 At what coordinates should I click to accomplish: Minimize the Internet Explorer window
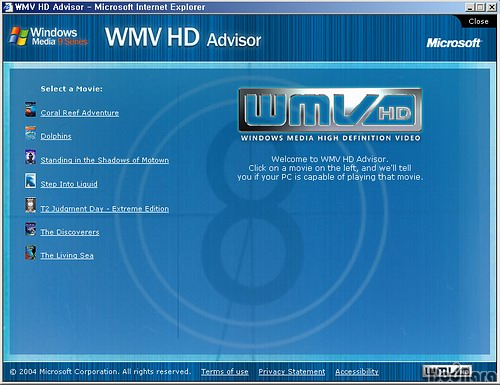click(x=469, y=7)
